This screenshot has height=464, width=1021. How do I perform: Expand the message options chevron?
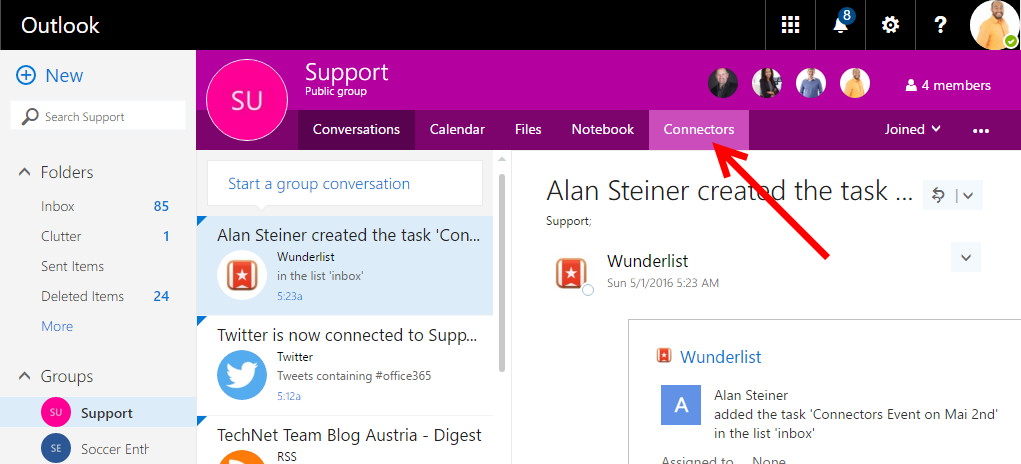(965, 258)
